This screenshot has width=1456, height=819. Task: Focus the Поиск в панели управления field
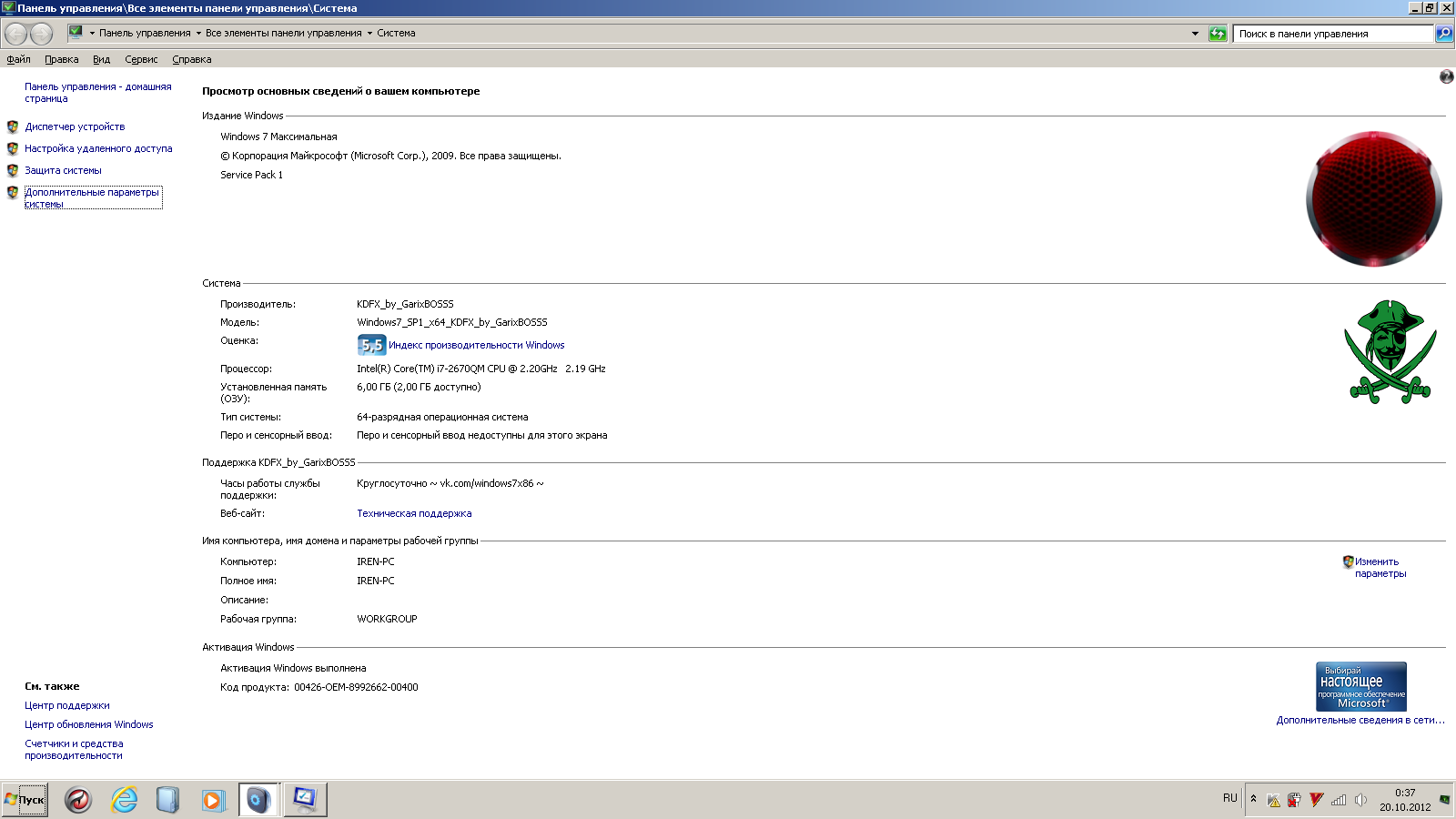click(x=1333, y=34)
